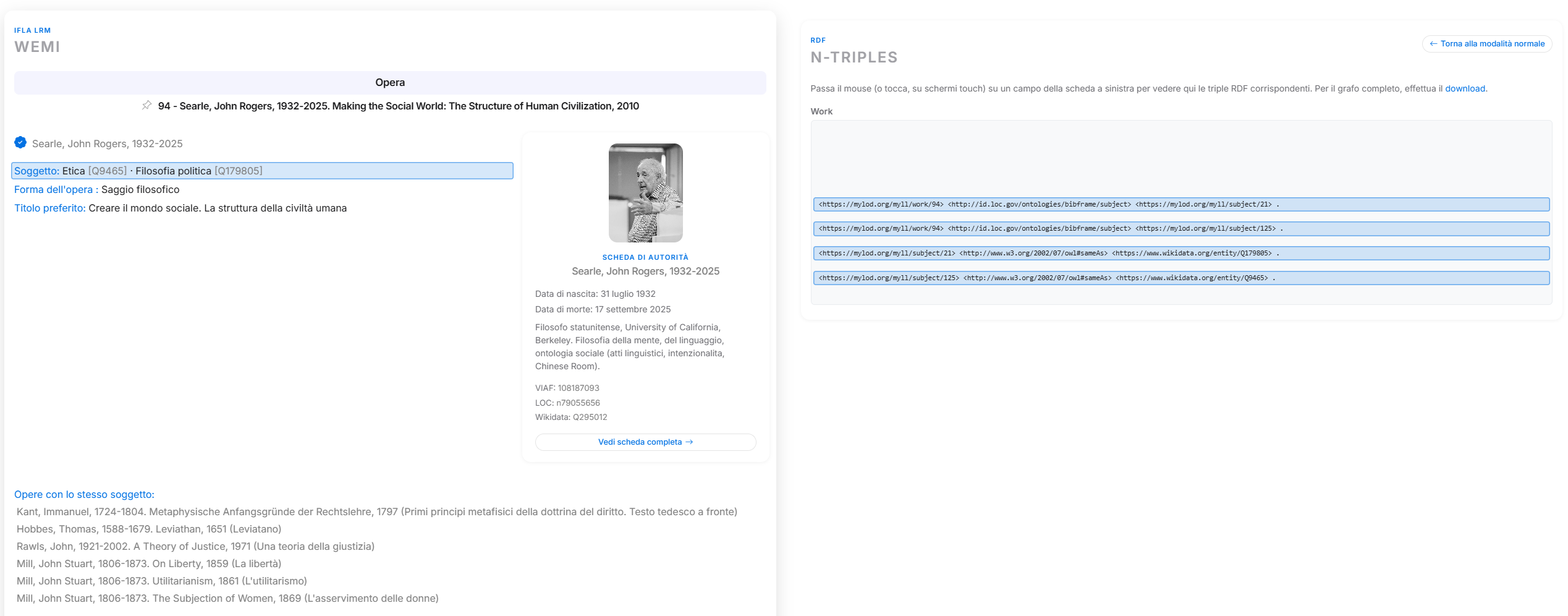This screenshot has width=1568, height=616.
Task: Click the biography text 'Filosofo statunitense'
Action: (x=630, y=347)
